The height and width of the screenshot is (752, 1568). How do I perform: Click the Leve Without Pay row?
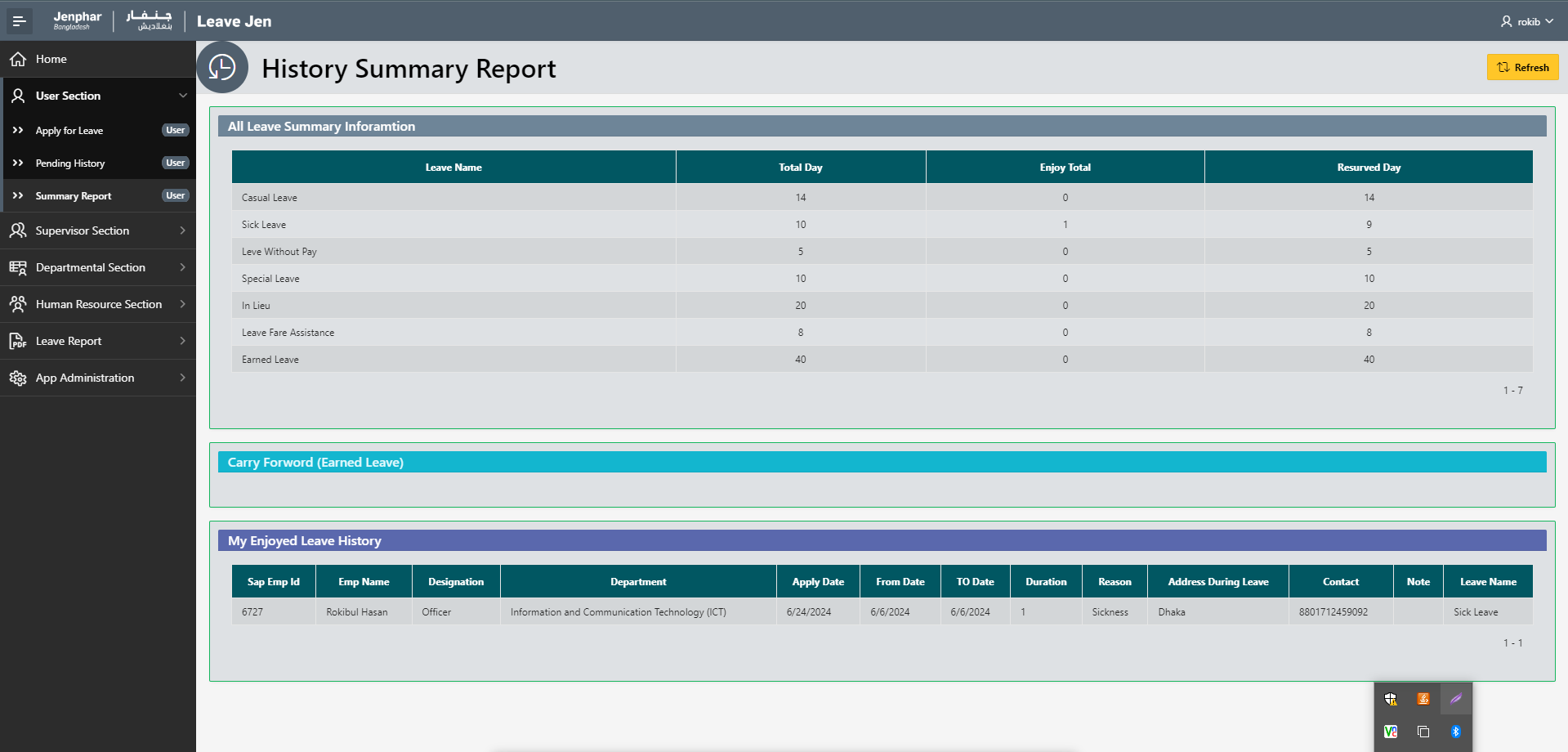coord(882,252)
